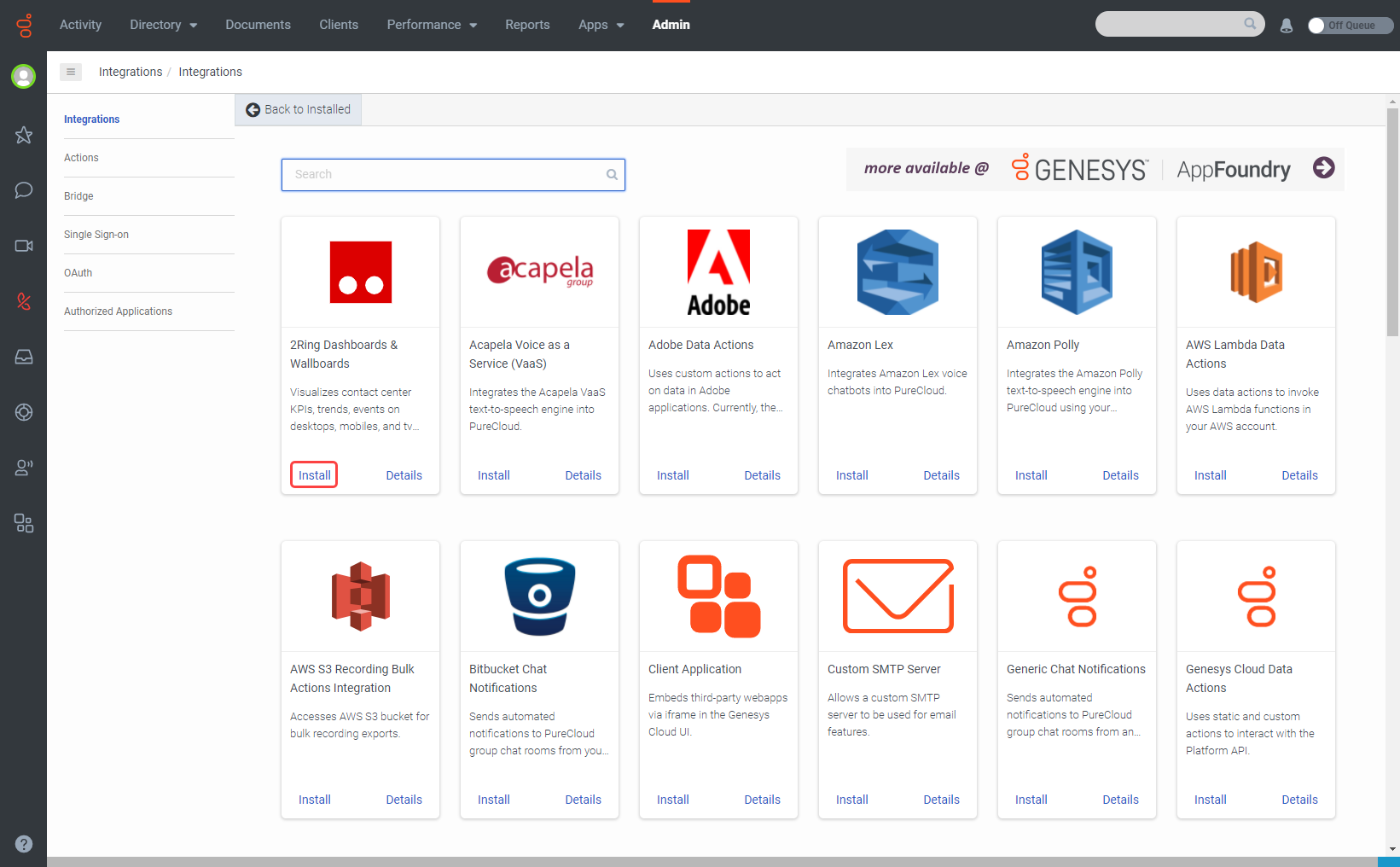Select Single Sign-on in the side menu
The image size is (1400, 867).
pos(96,235)
